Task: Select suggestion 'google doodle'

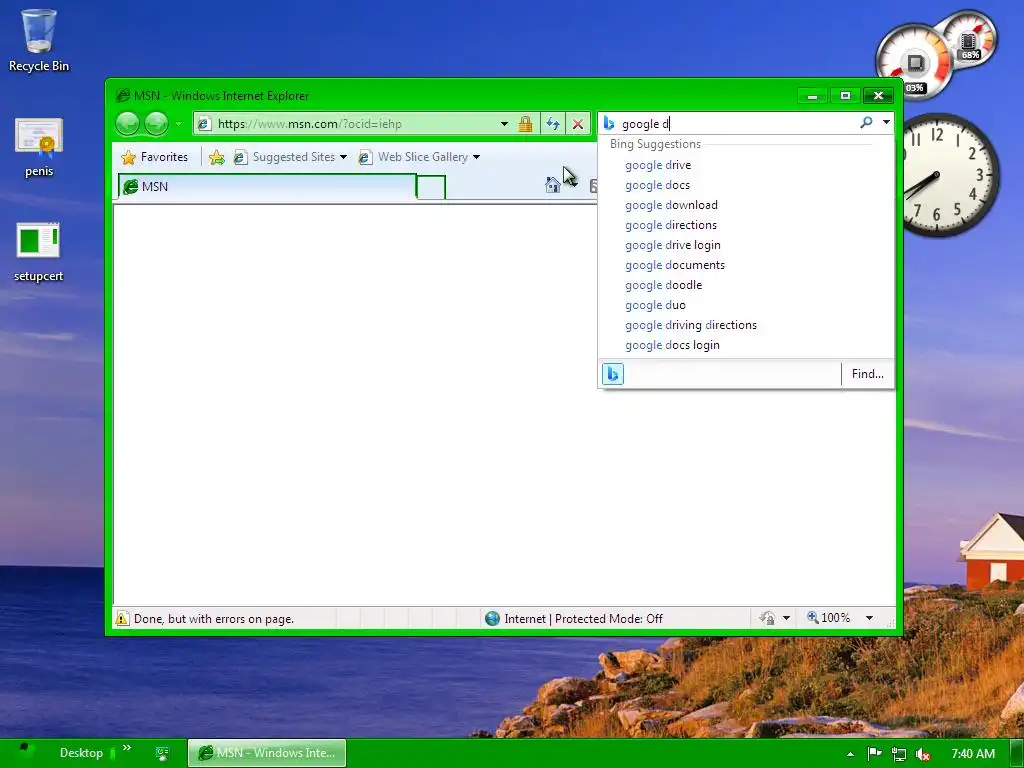Action: 664,285
